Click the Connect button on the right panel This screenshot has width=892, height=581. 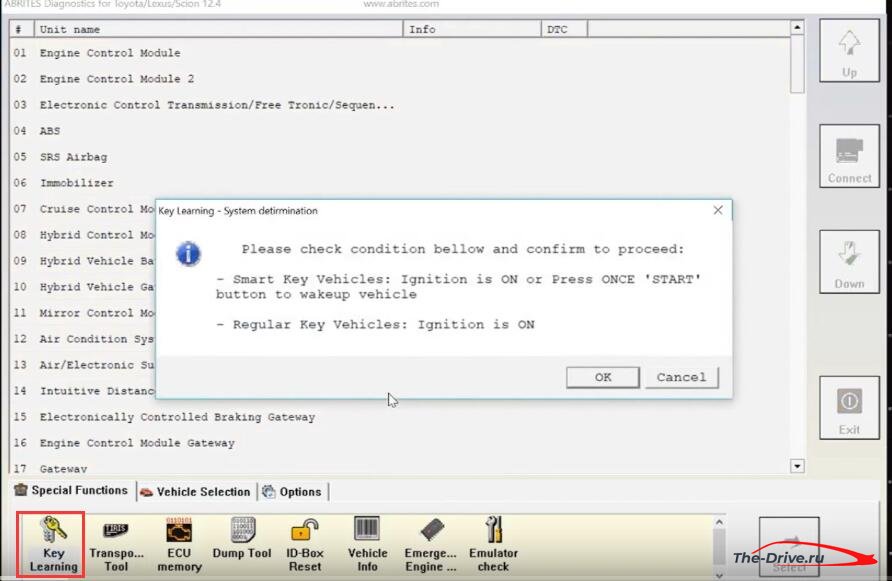[x=849, y=156]
